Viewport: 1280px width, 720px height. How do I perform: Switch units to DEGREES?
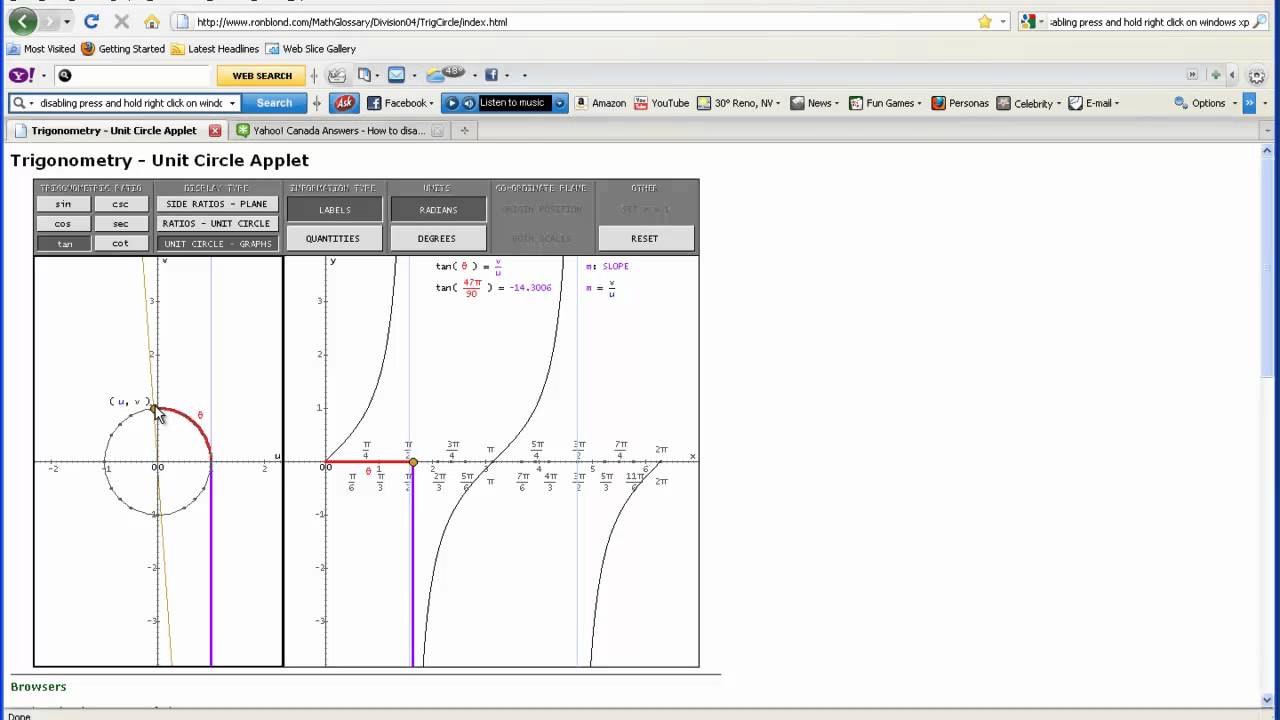[x=437, y=238]
